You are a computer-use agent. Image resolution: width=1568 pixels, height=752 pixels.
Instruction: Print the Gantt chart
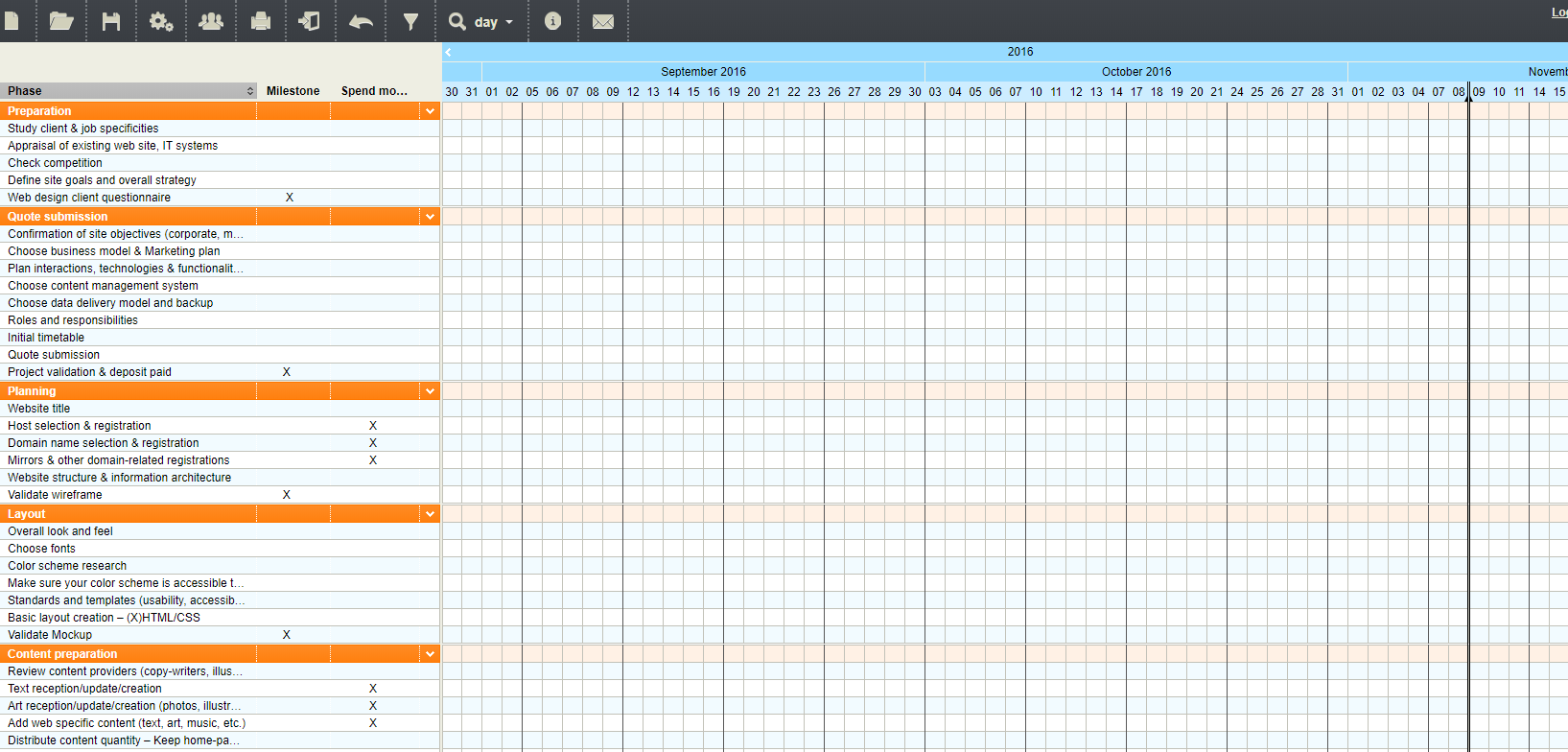tap(261, 21)
